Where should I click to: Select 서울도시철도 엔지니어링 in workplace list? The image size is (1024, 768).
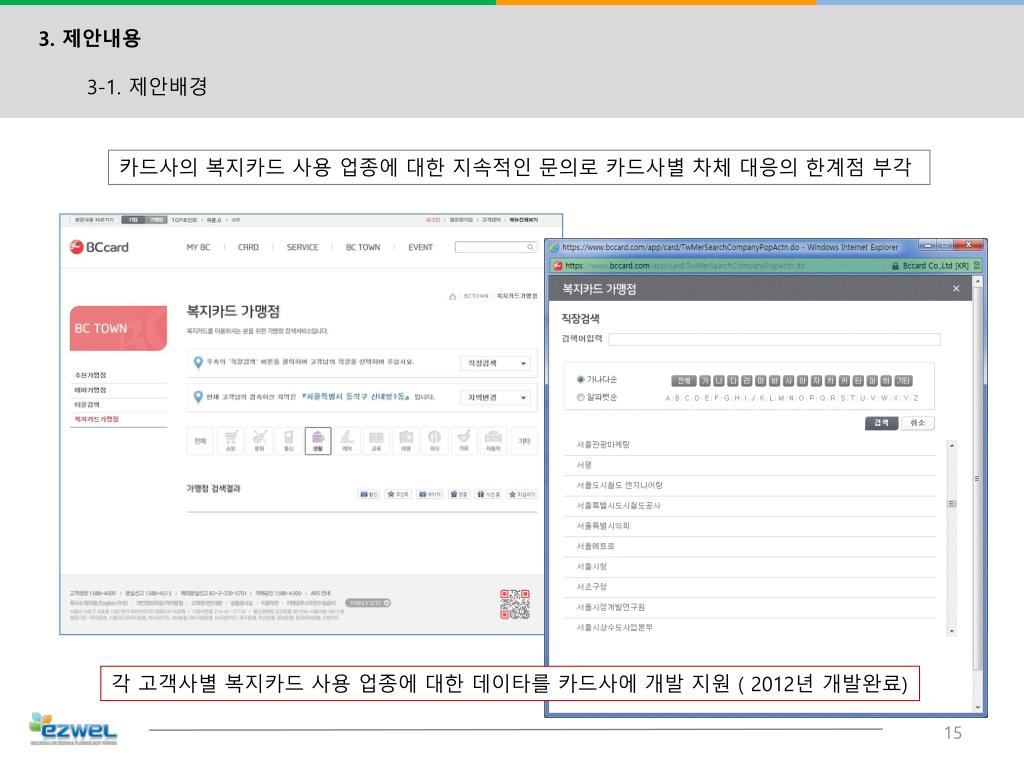point(619,485)
